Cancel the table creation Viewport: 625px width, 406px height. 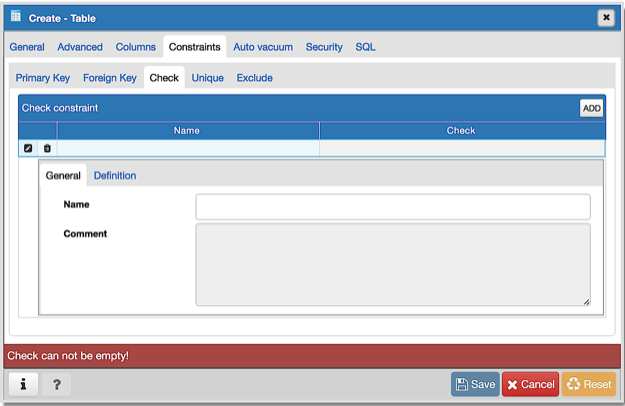pos(530,384)
